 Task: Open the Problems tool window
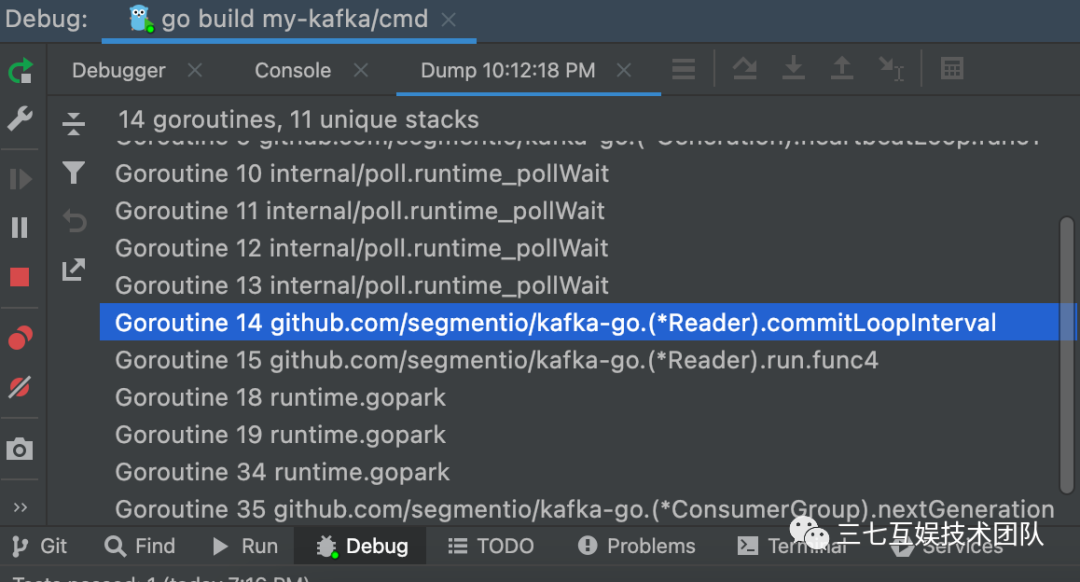pyautogui.click(x=636, y=546)
